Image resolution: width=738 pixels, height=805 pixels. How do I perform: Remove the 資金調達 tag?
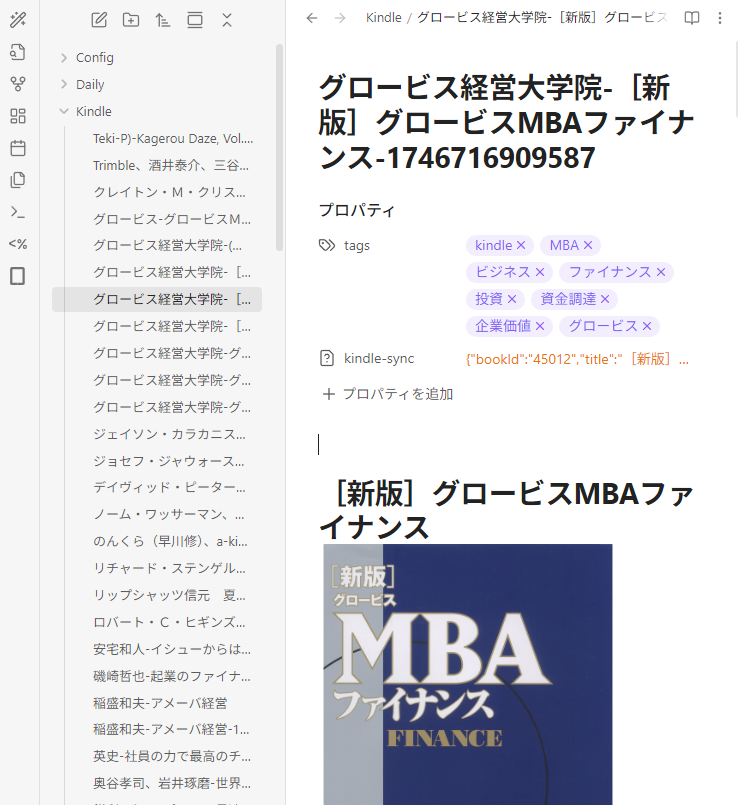(x=605, y=299)
